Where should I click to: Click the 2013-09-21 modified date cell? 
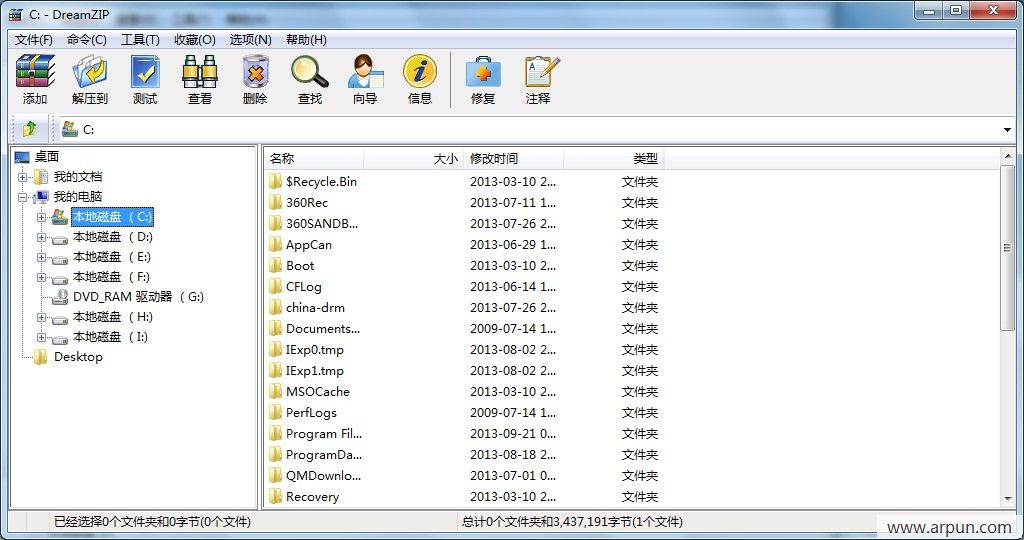point(513,434)
